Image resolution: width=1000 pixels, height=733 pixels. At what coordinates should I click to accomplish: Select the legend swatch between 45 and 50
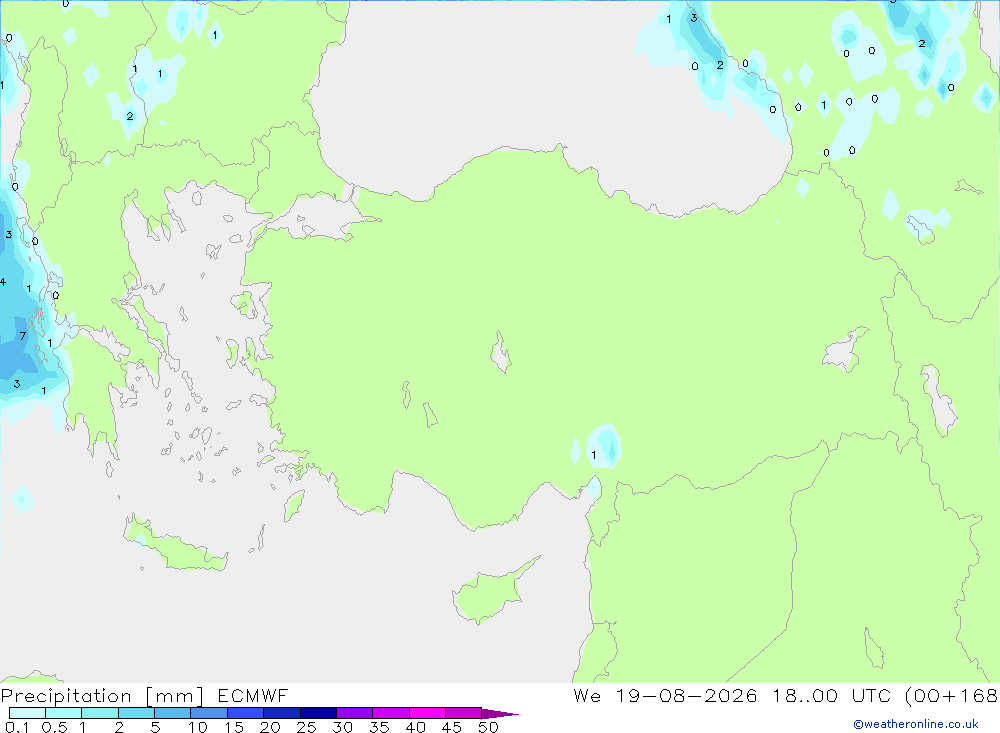[x=463, y=713]
